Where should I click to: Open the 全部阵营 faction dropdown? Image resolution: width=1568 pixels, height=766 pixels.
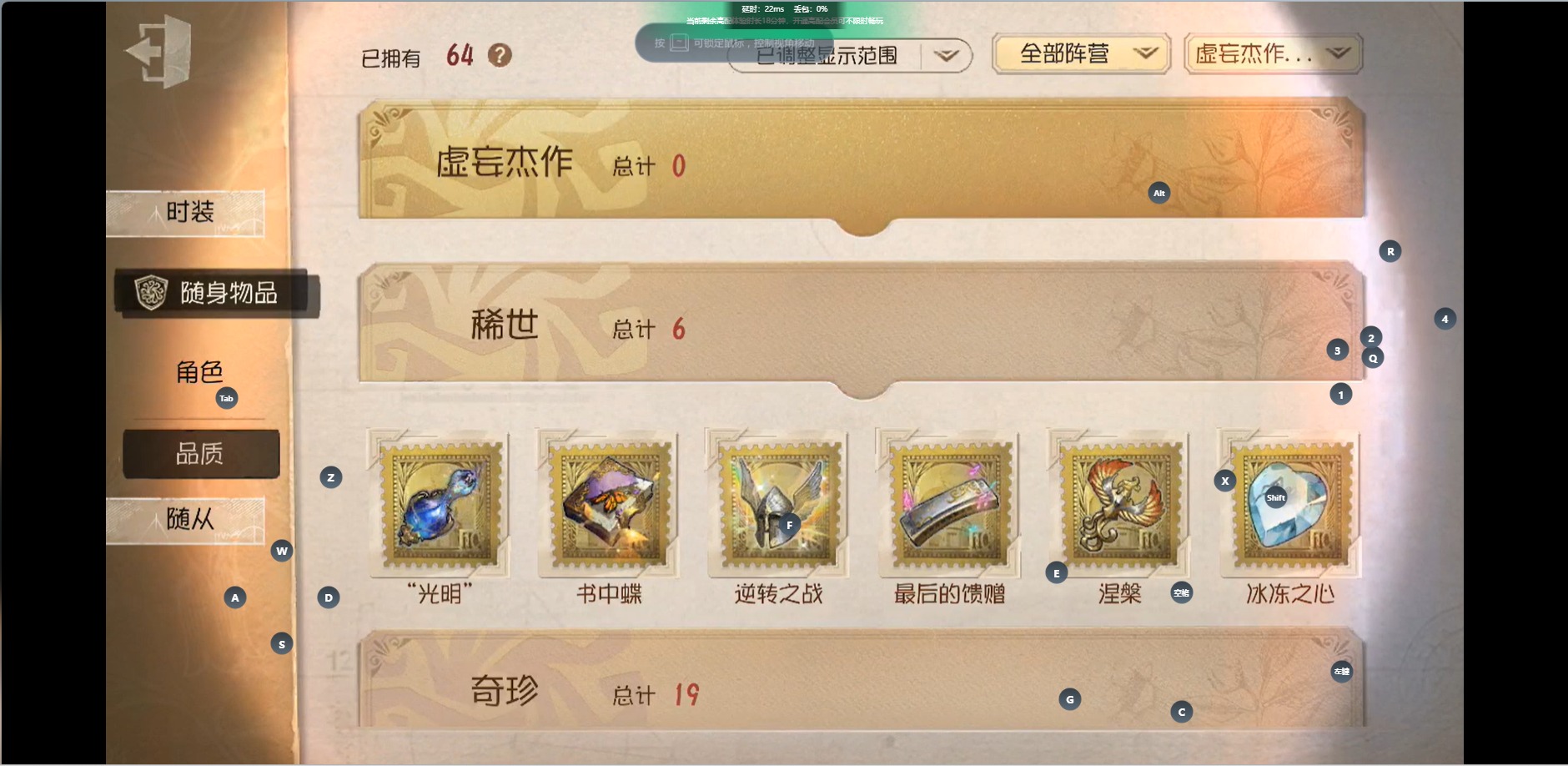1082,54
